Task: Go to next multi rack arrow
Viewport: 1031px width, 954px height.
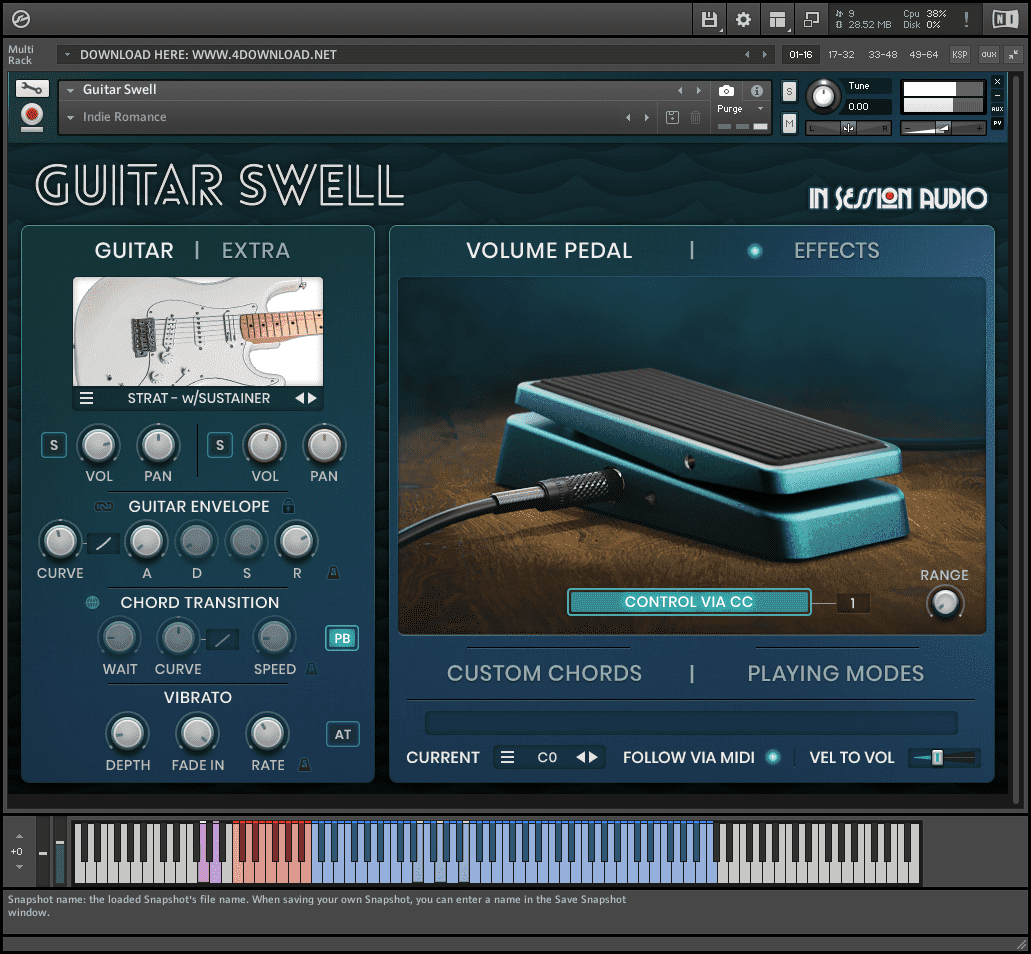Action: coord(764,55)
